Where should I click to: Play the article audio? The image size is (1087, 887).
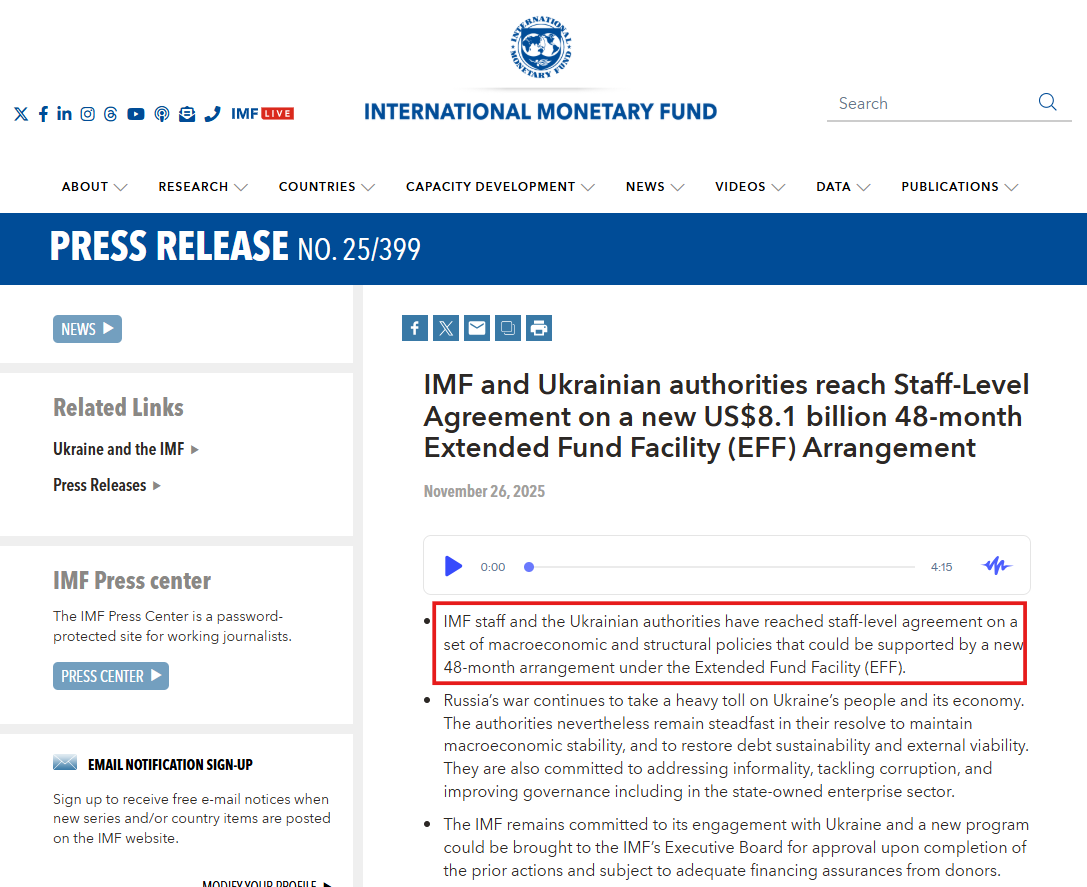click(453, 566)
